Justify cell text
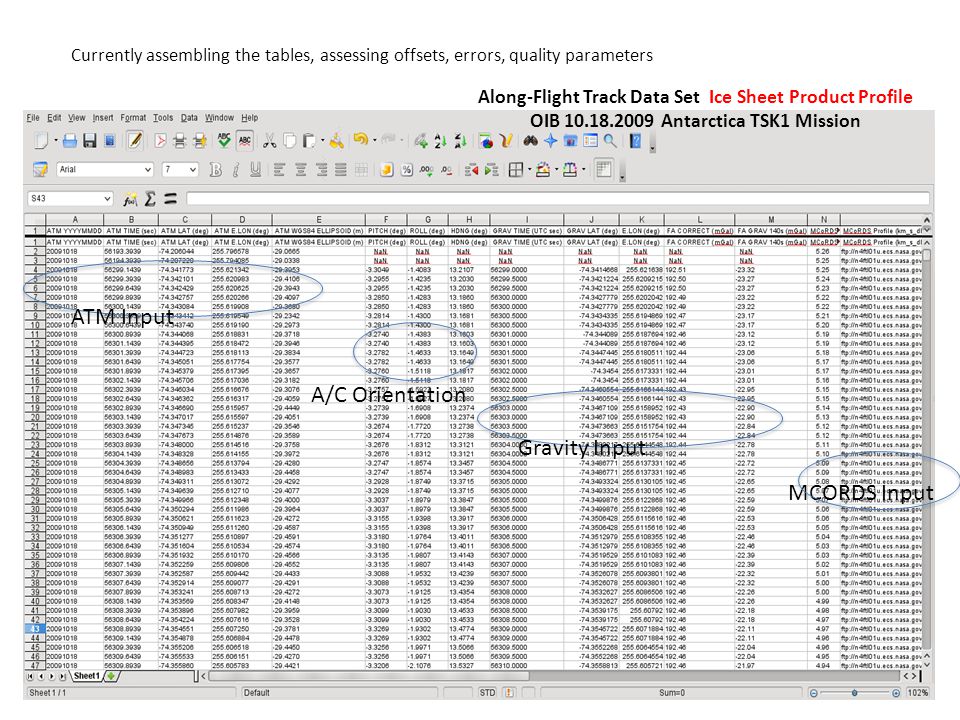The image size is (960, 720). [x=341, y=170]
